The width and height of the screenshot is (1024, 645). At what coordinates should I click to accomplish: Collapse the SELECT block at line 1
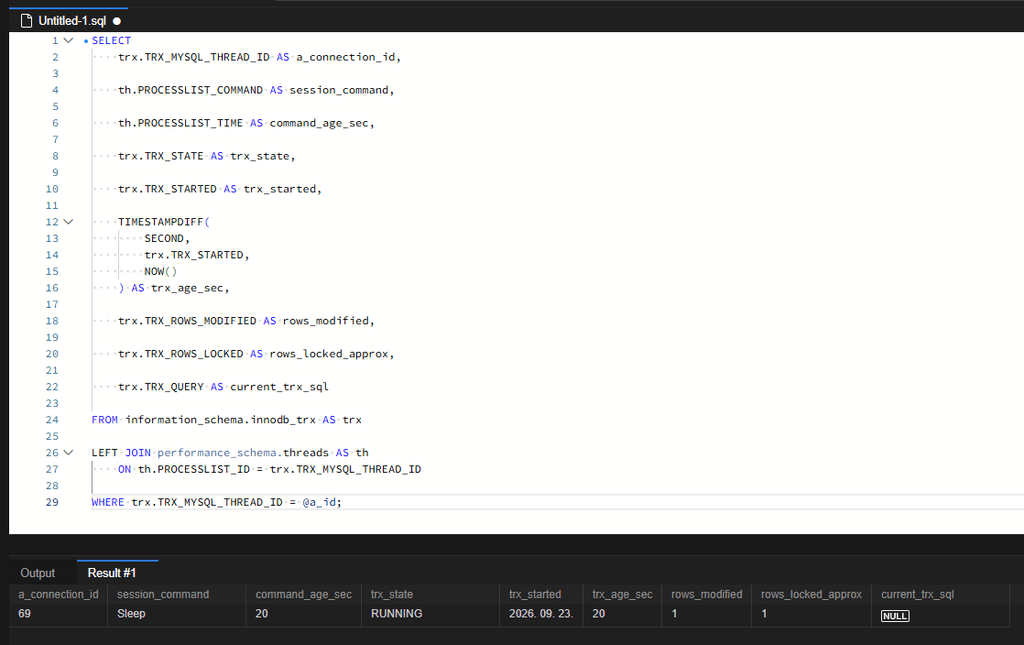click(x=69, y=40)
